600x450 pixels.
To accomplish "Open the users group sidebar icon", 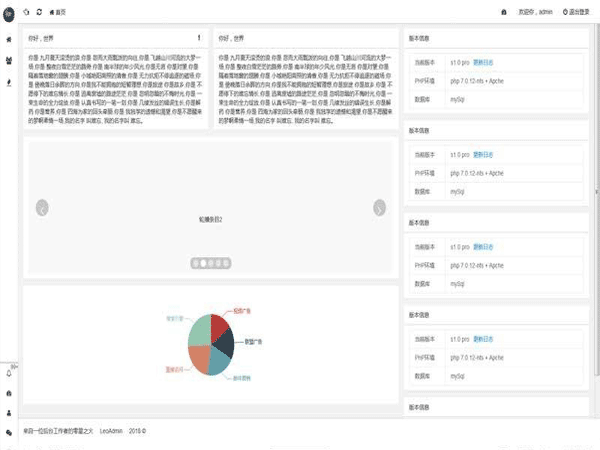I will (x=9, y=61).
